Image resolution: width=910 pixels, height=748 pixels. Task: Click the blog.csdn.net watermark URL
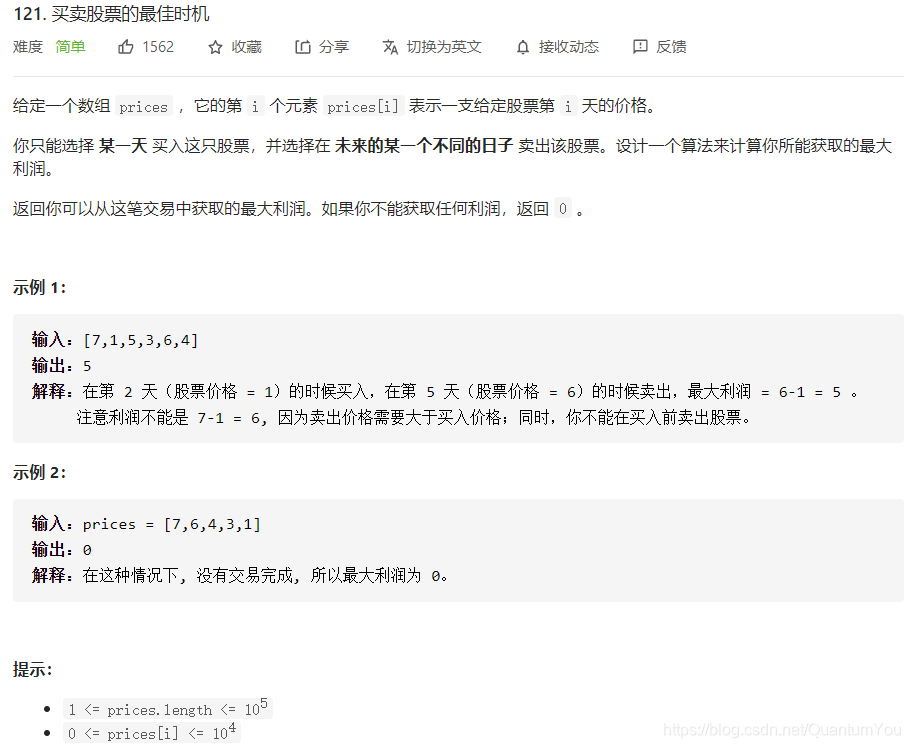pos(782,729)
